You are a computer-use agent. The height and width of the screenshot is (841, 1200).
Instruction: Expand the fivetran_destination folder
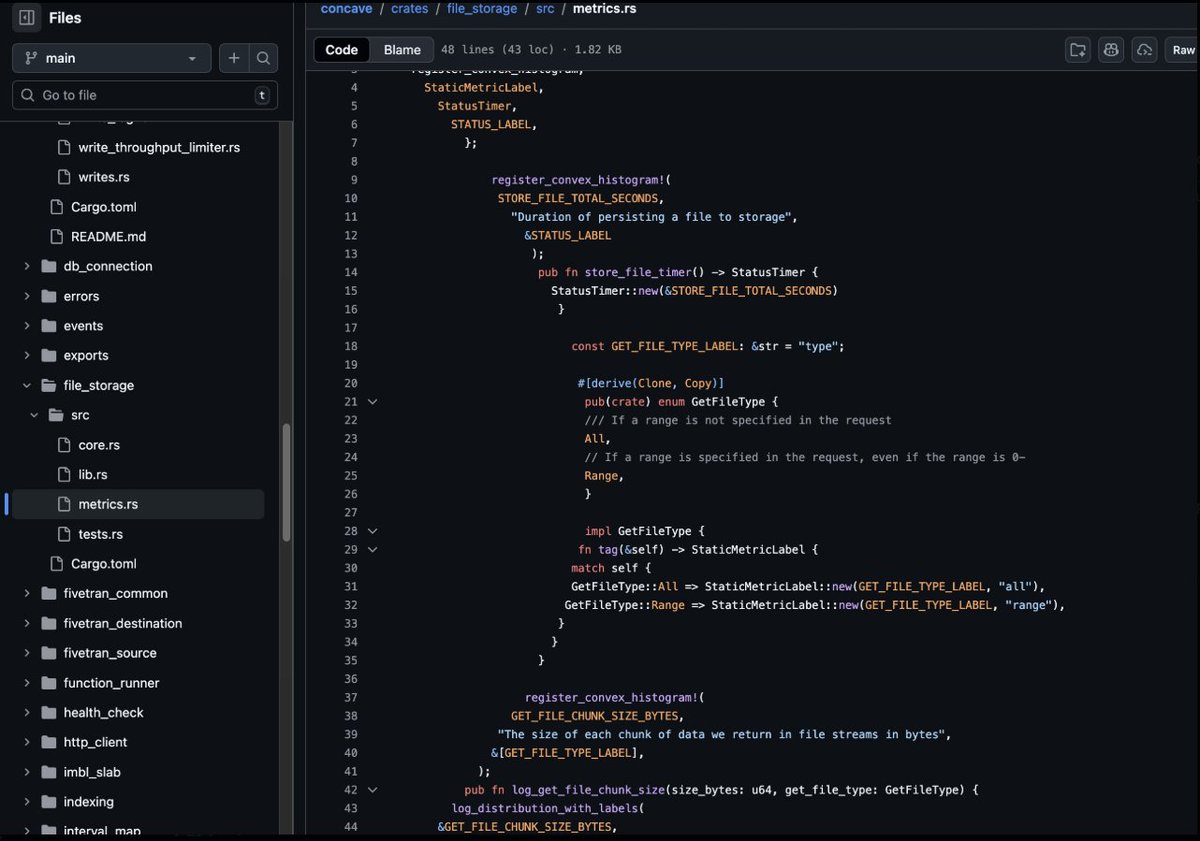coord(27,623)
